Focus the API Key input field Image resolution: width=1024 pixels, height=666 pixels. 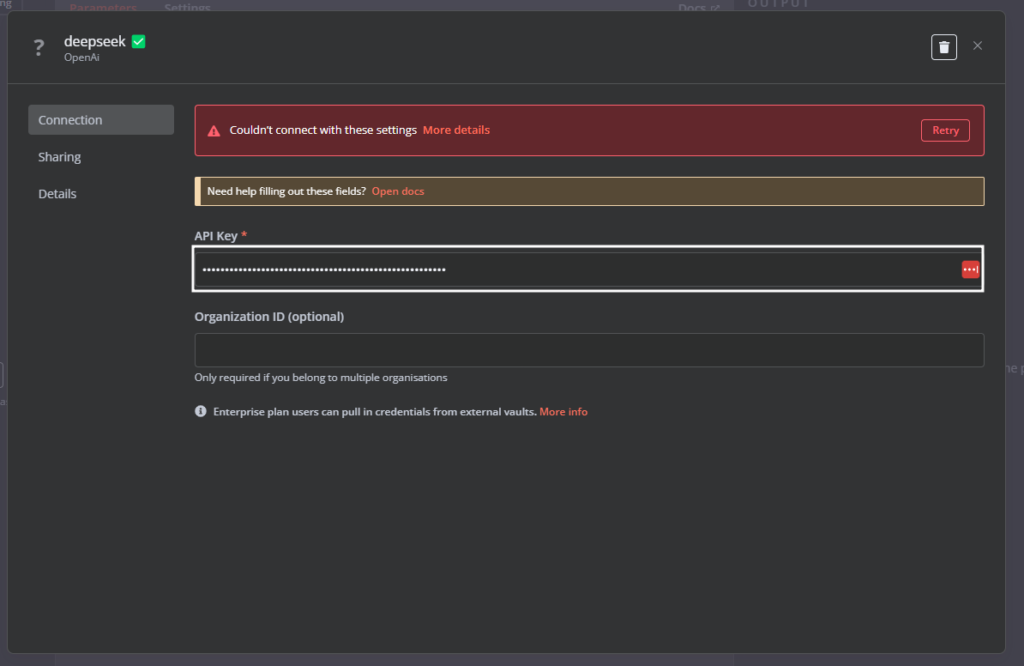coord(588,269)
